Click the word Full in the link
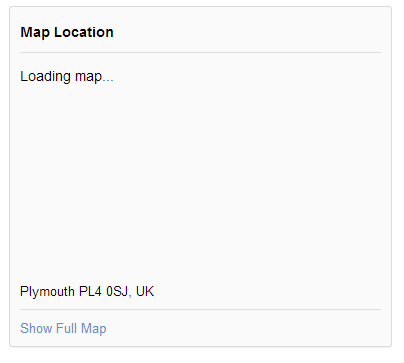404x363 pixels. [67, 328]
